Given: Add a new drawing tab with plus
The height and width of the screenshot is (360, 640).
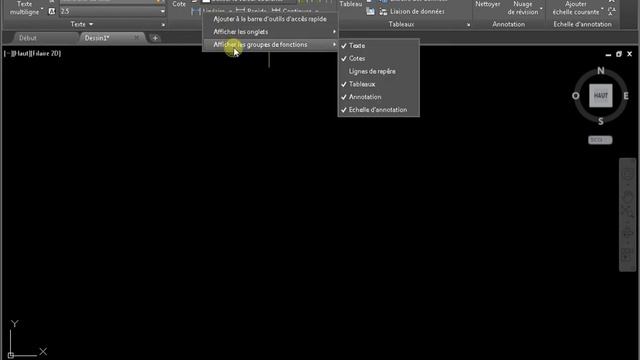Looking at the screenshot, I should (x=155, y=38).
